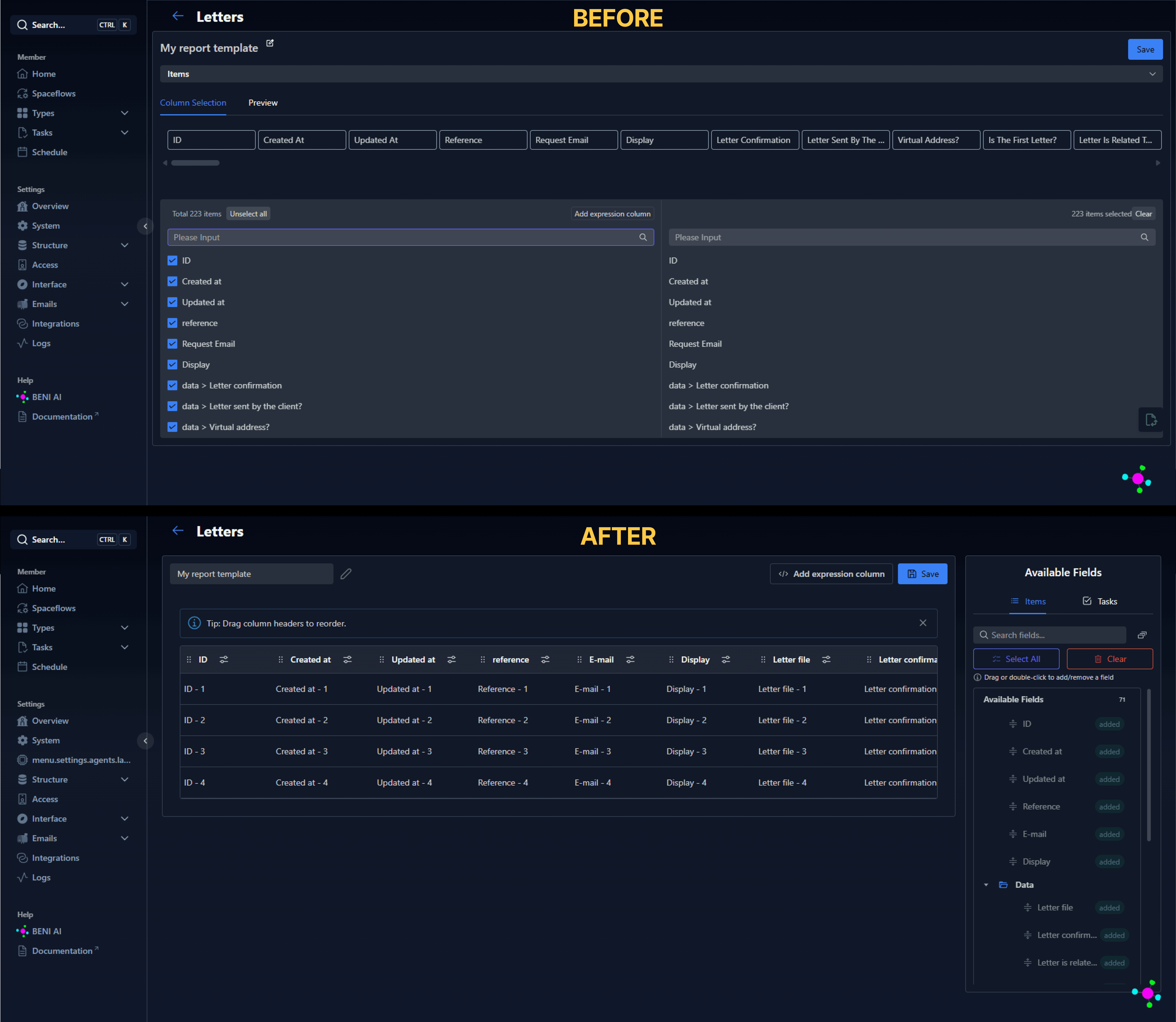1176x1022 pixels.
Task: Click the edit icon beside BEFORE report template title
Action: pos(270,43)
